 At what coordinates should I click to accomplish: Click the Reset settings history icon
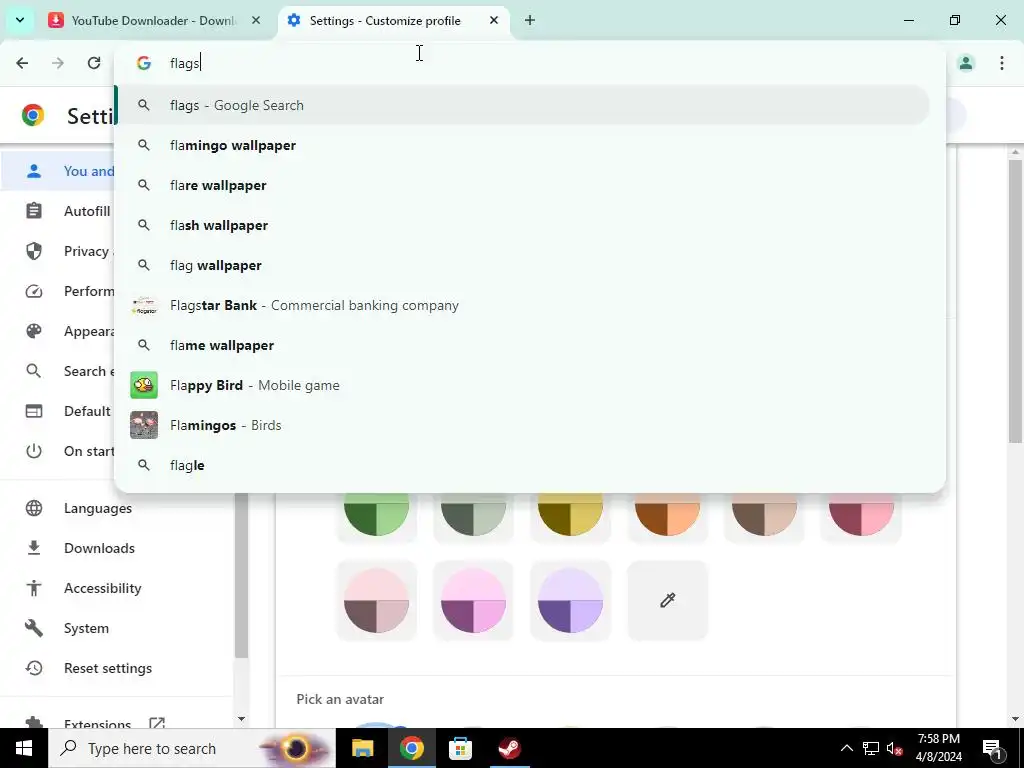coord(34,668)
